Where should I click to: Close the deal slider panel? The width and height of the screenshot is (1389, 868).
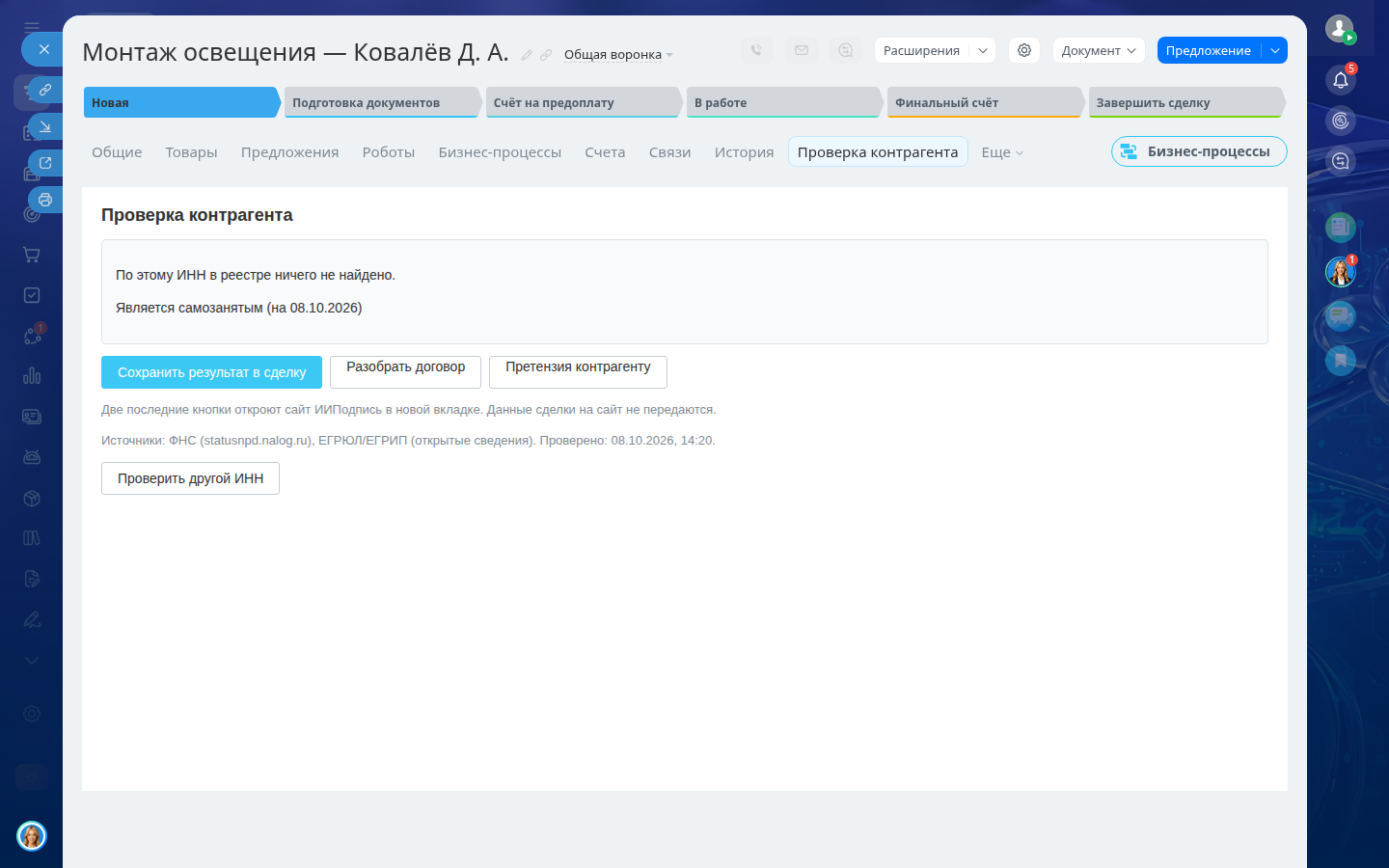43,49
